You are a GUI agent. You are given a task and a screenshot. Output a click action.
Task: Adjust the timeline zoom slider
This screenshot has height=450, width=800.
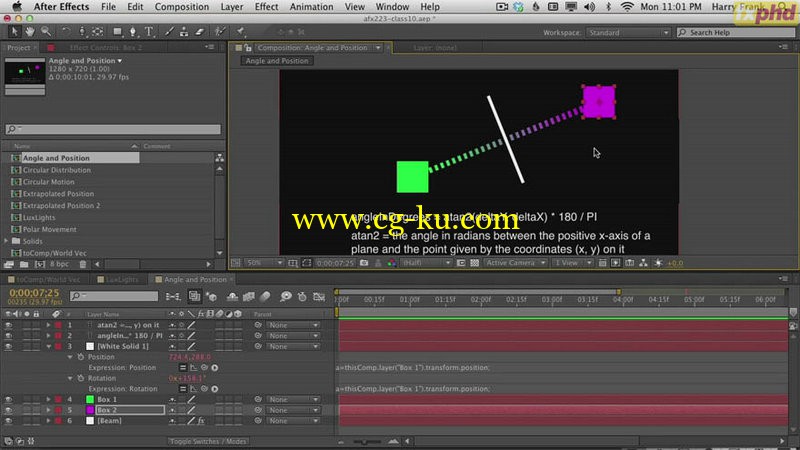[x=367, y=441]
